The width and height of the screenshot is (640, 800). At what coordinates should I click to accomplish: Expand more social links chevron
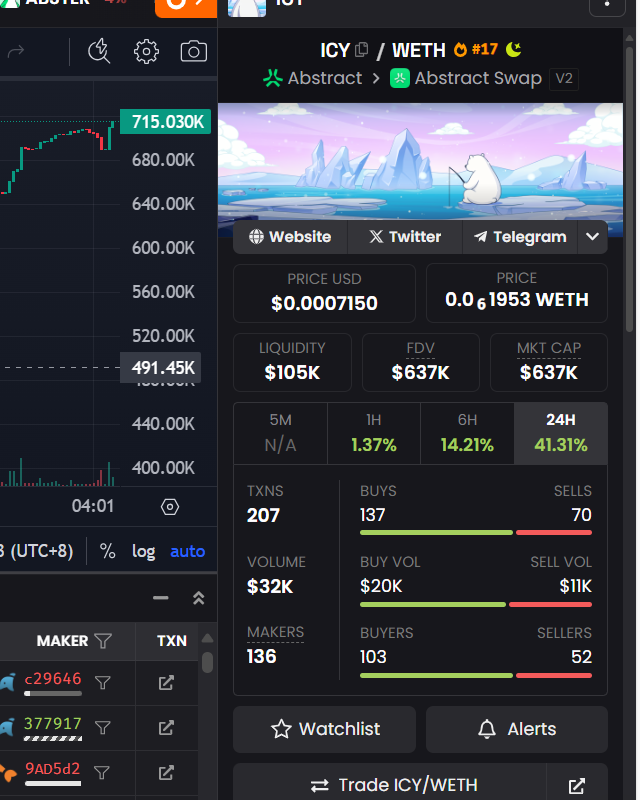pyautogui.click(x=593, y=237)
